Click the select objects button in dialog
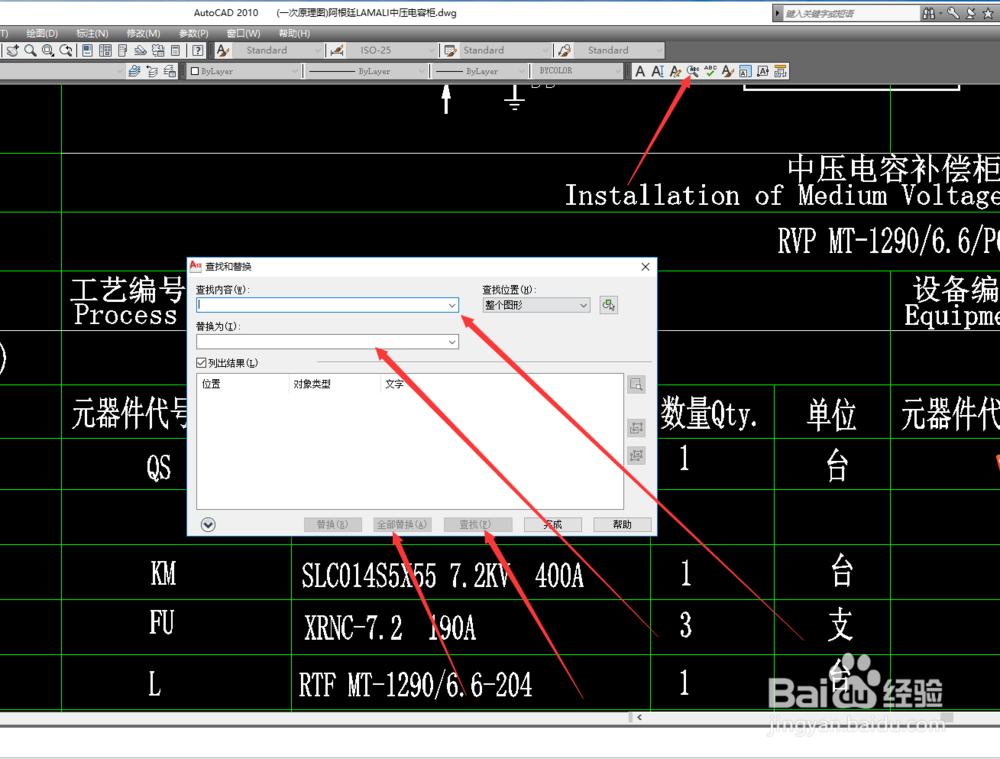Image resolution: width=1000 pixels, height=759 pixels. (608, 305)
